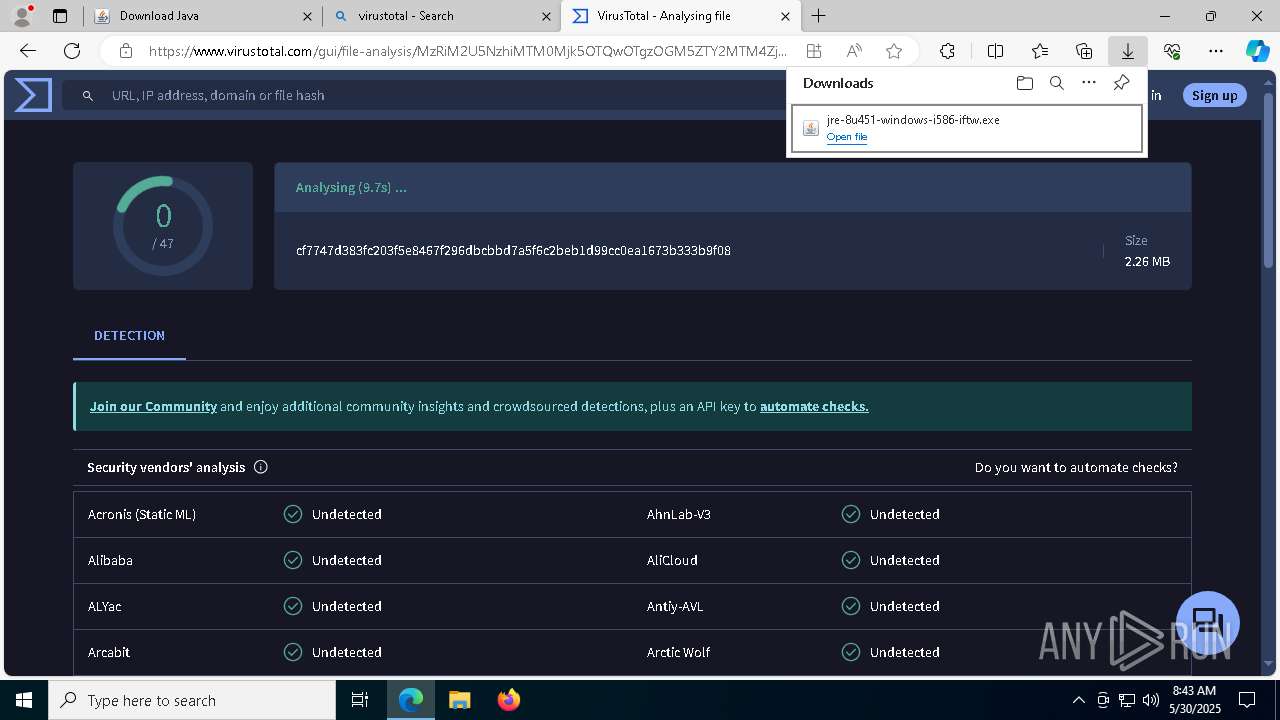
Task: Launch Firefox from the taskbar
Action: 509,700
